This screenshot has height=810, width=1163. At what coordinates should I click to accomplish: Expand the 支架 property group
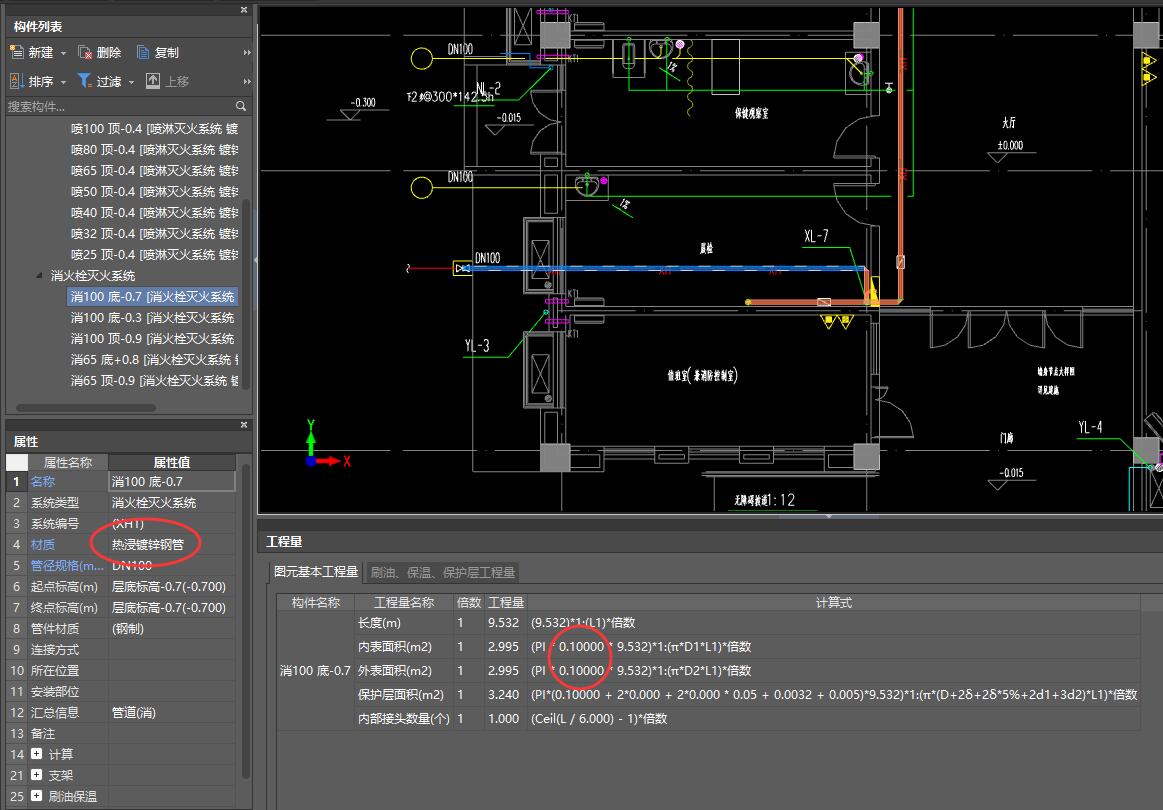pyautogui.click(x=36, y=774)
